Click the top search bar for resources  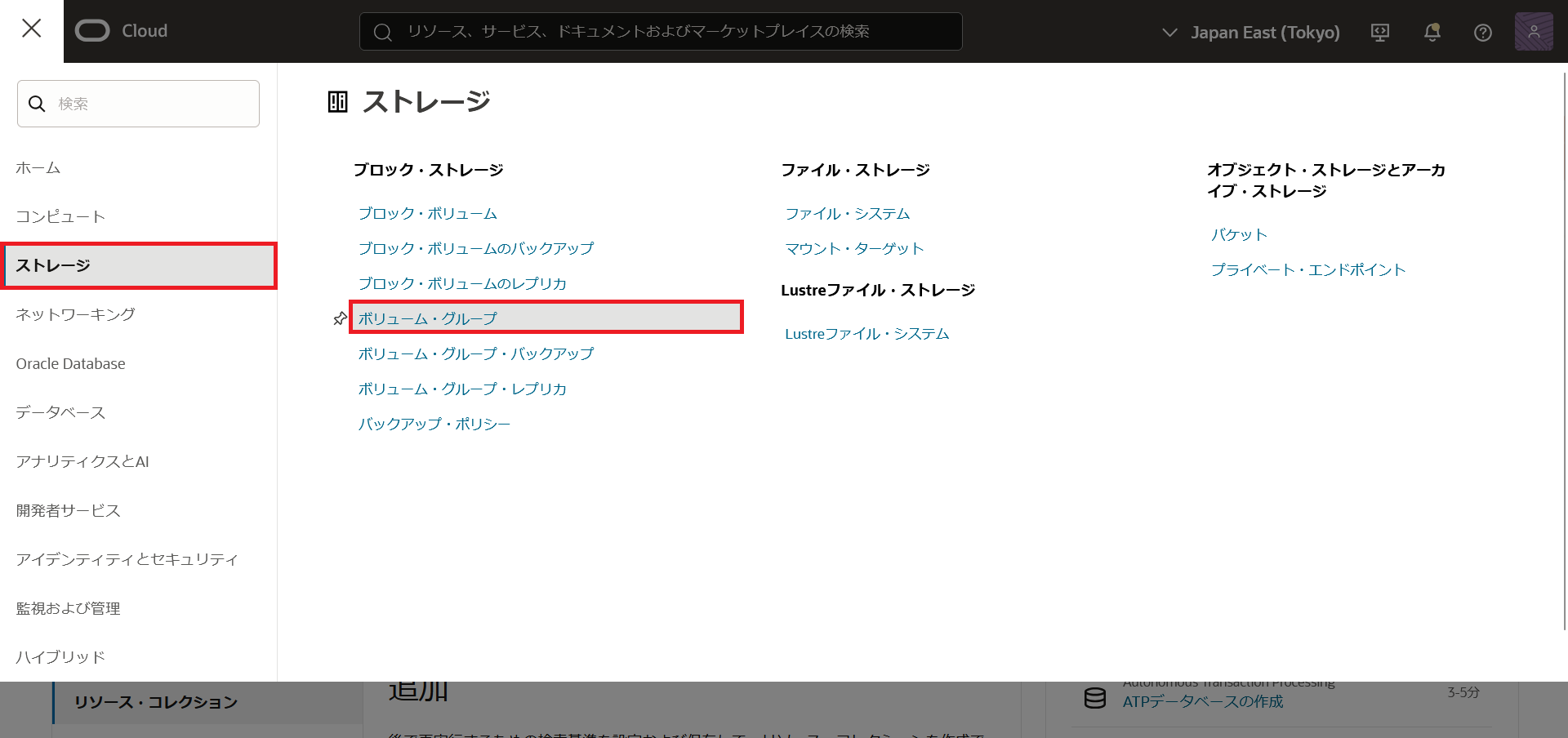[660, 32]
